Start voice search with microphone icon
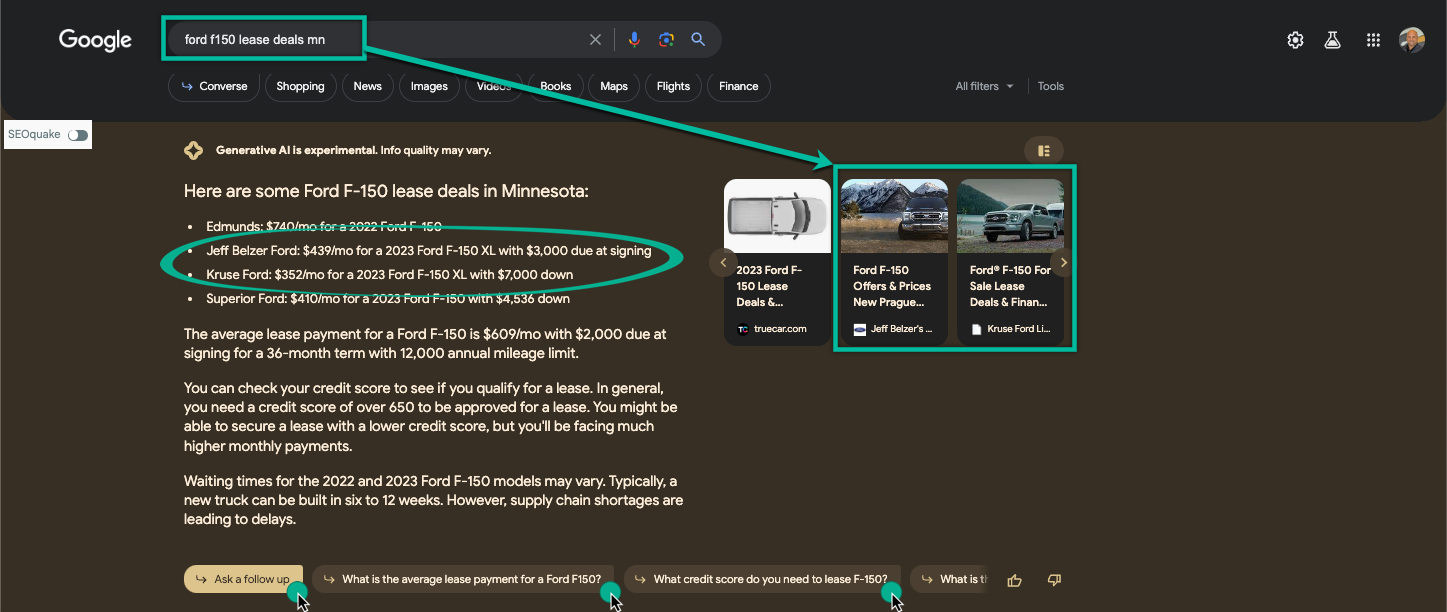Screen dimensions: 1447x612 [x=634, y=40]
